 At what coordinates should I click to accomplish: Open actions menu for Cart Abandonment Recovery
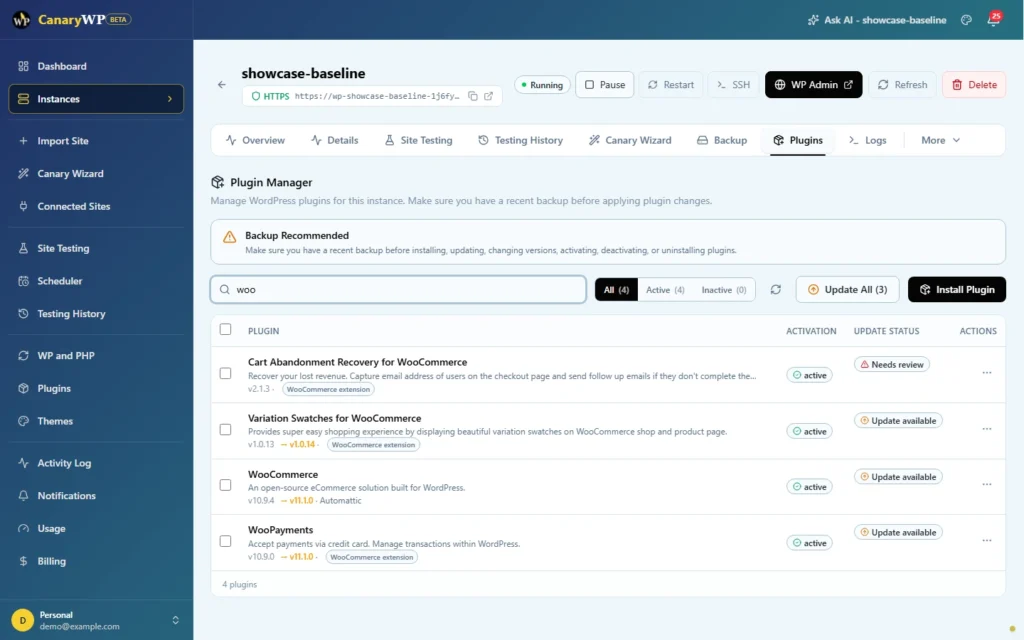pyautogui.click(x=987, y=373)
